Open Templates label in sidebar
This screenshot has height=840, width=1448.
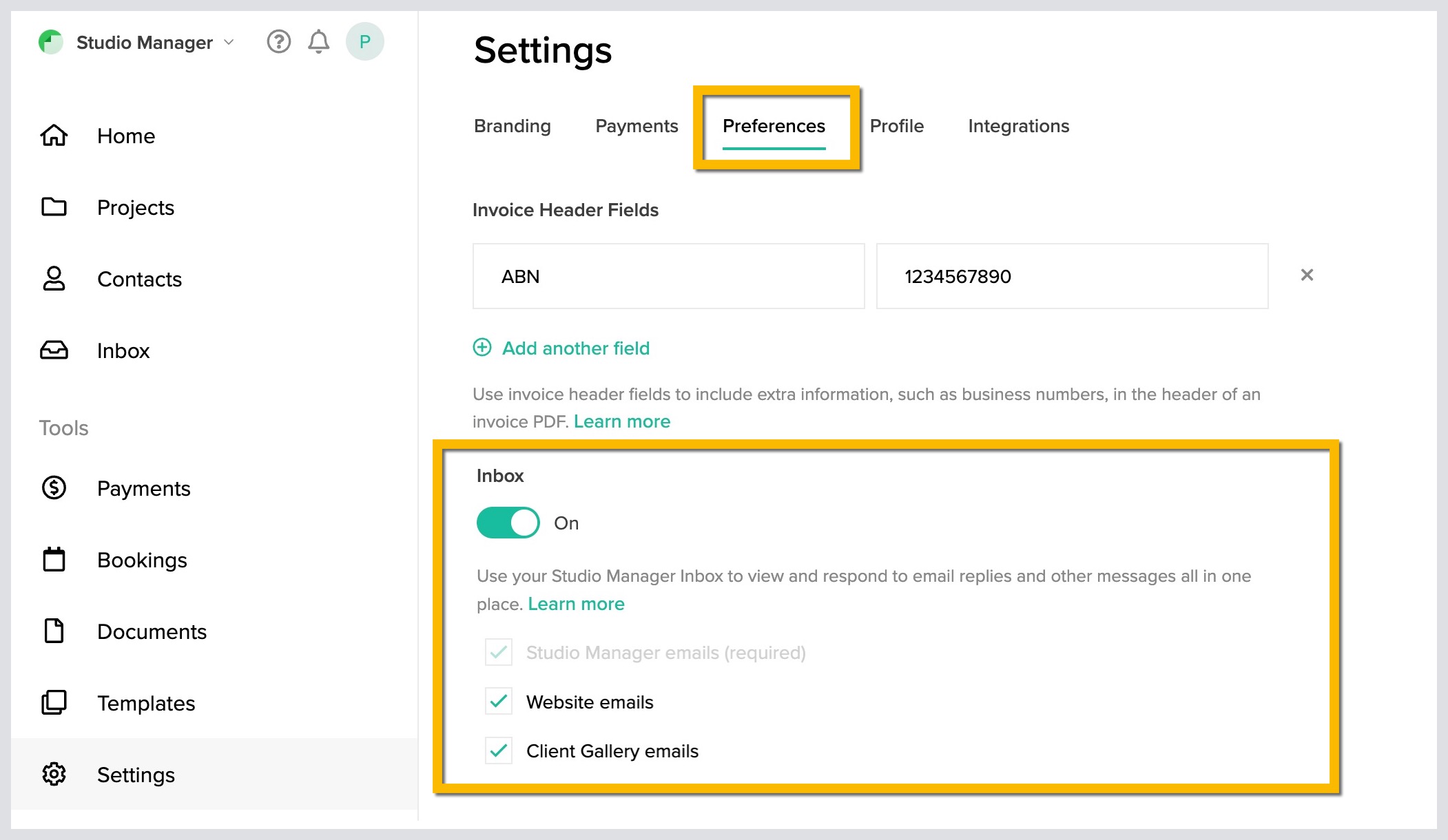tap(146, 704)
